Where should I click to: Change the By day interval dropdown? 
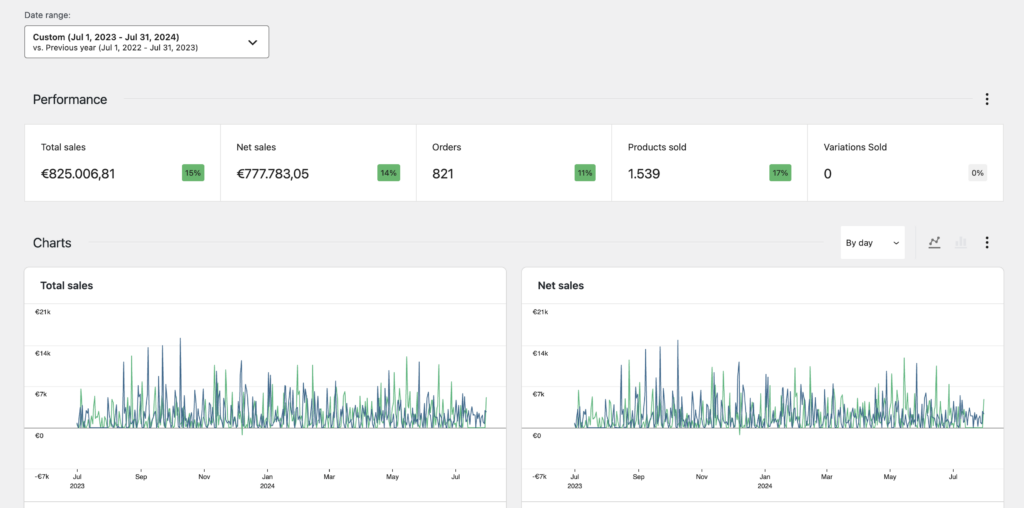[x=872, y=242]
